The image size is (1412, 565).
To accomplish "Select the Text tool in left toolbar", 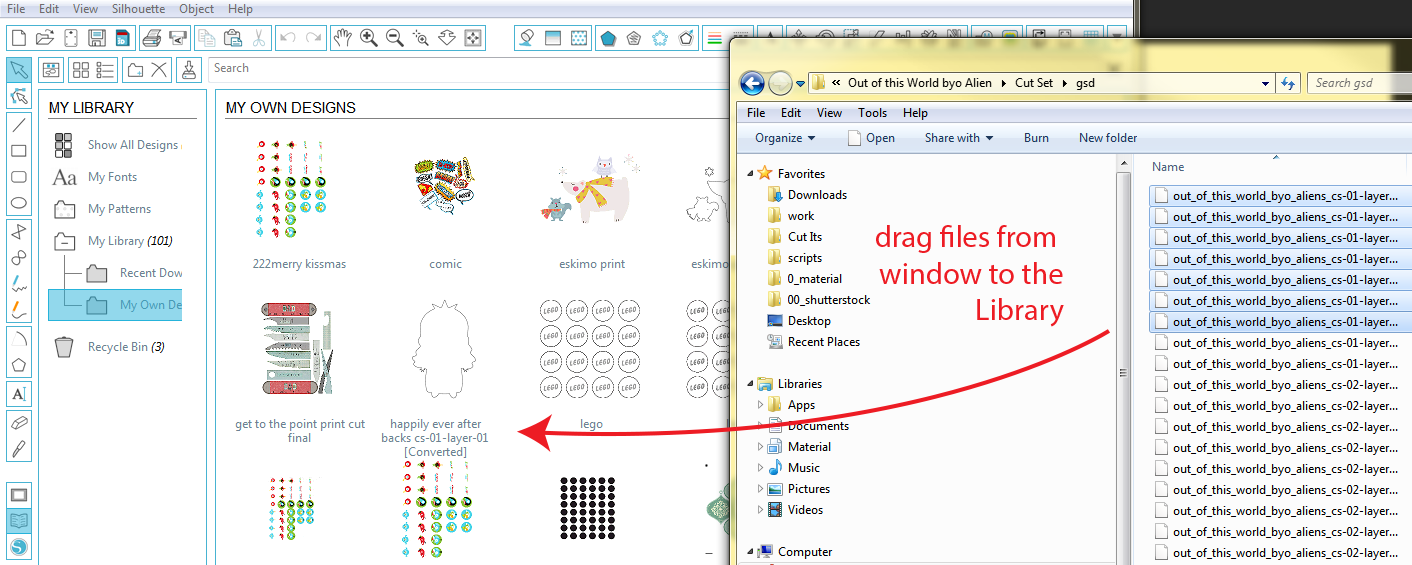I will coord(19,393).
